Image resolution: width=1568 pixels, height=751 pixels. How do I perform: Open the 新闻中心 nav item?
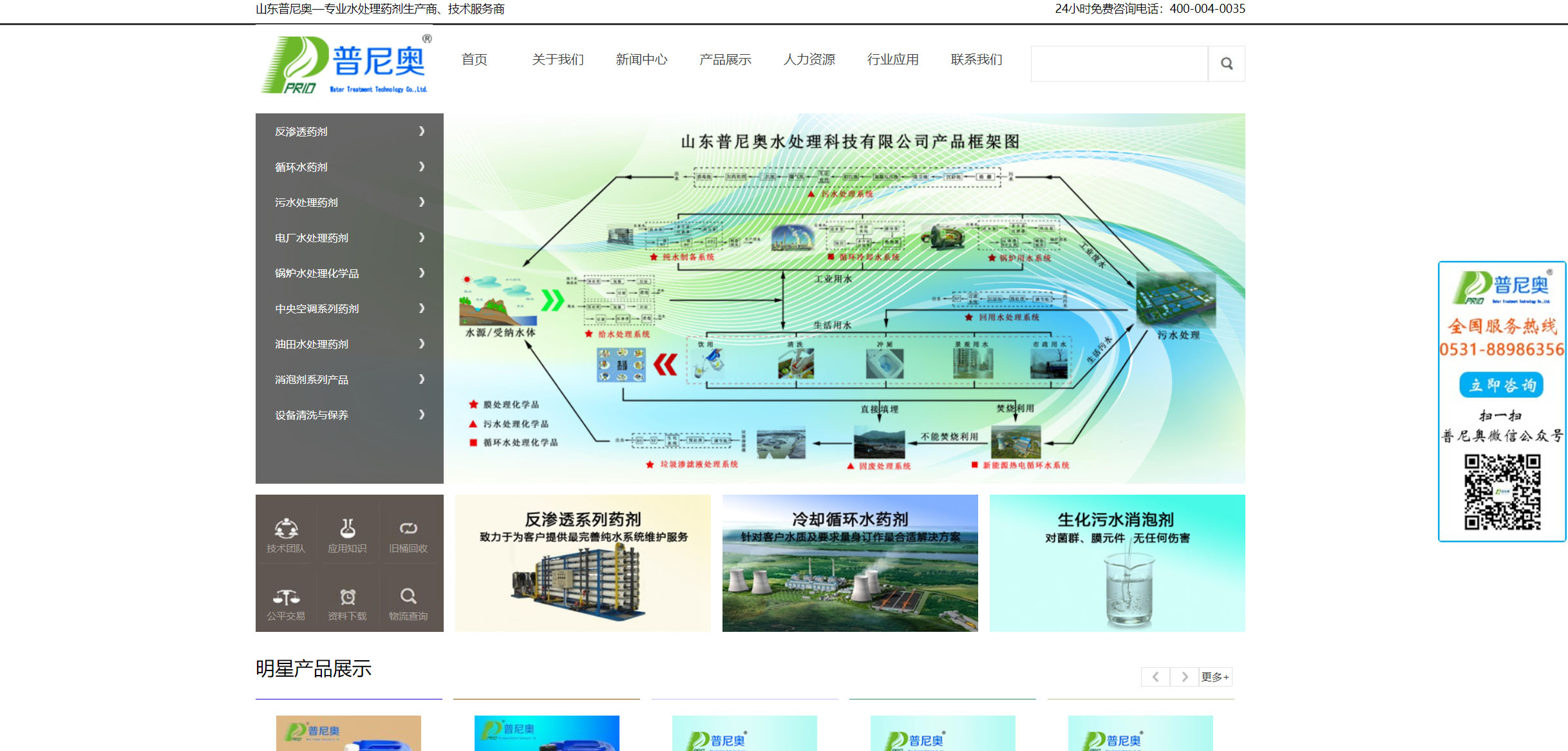642,59
